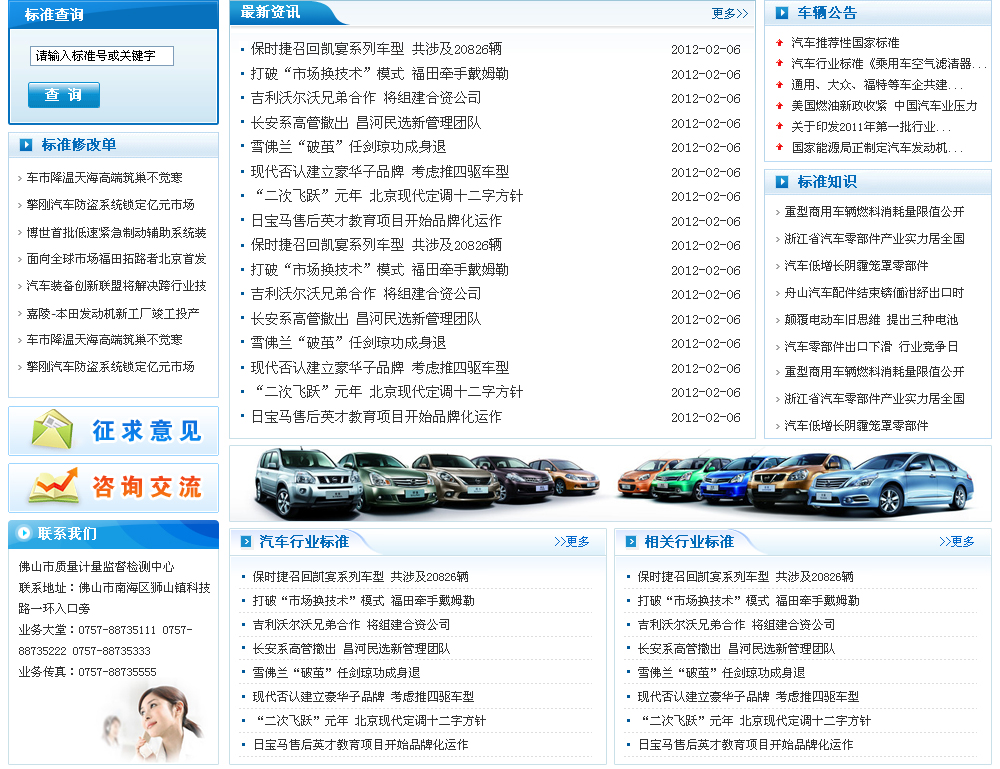The width and height of the screenshot is (1000, 769).
Task: Click blue arrow icon beside 标准修改单 heading
Action: 25,145
